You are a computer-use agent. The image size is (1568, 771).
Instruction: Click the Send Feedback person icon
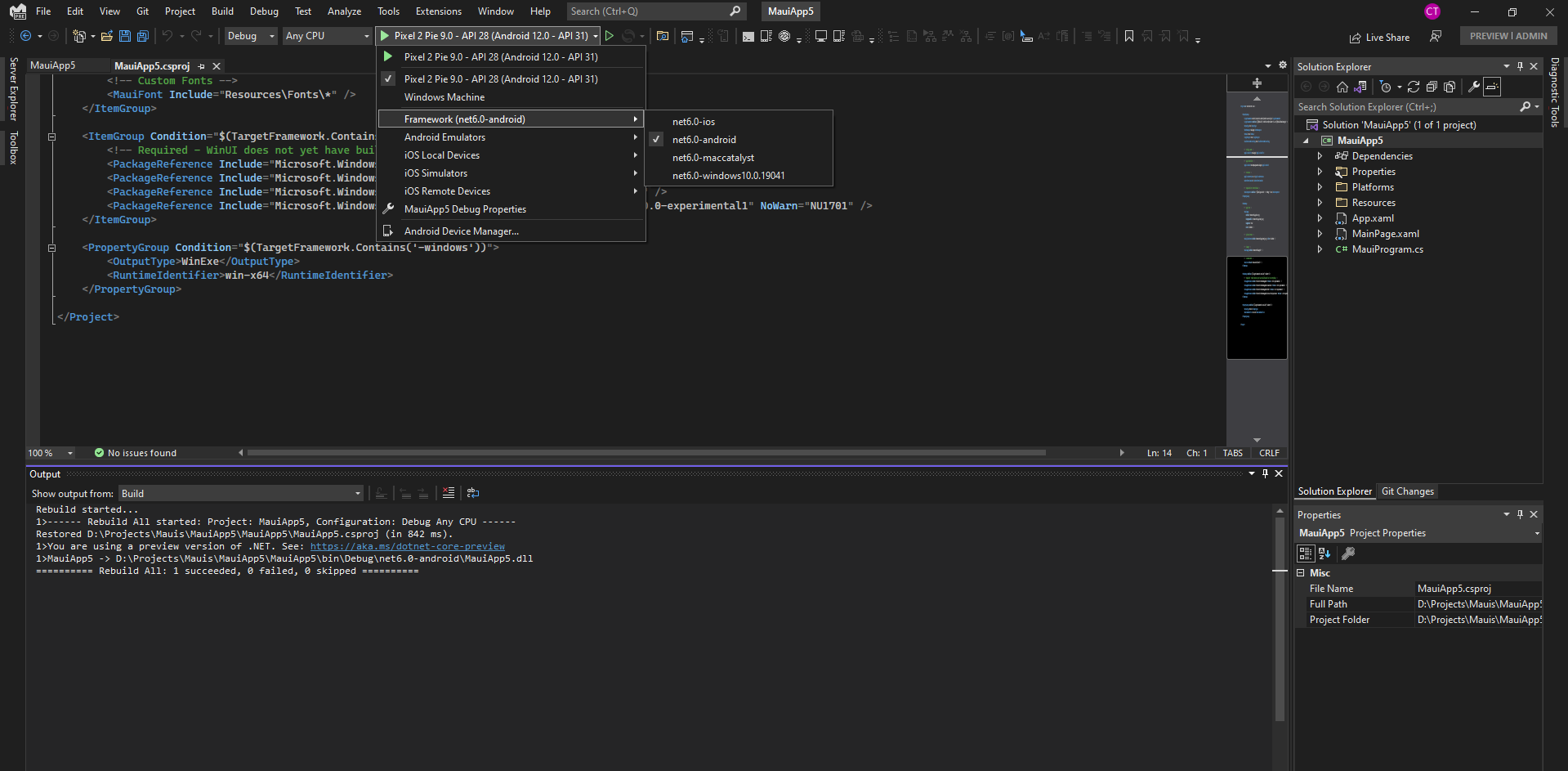1436,36
